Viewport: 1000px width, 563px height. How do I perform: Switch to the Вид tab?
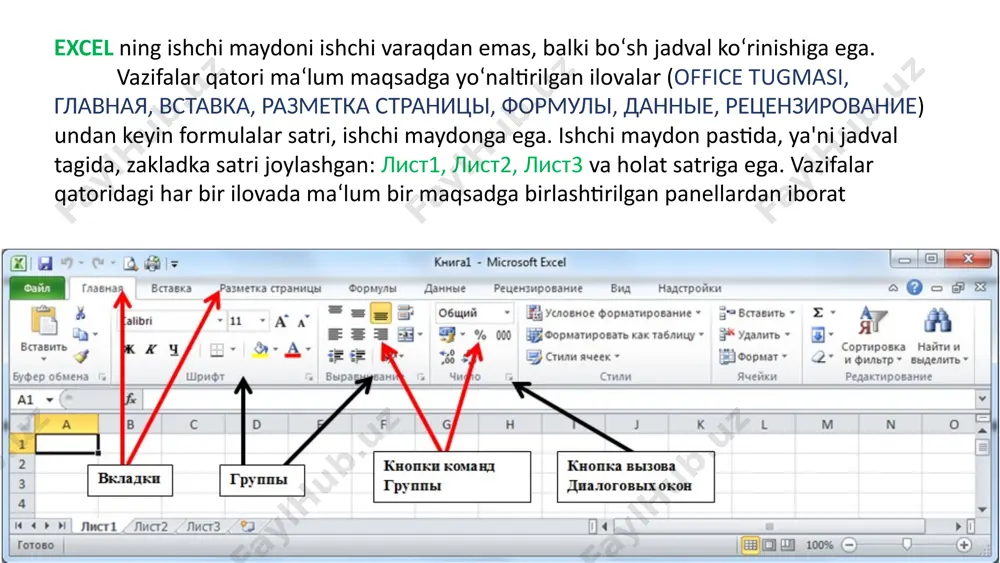click(x=620, y=288)
